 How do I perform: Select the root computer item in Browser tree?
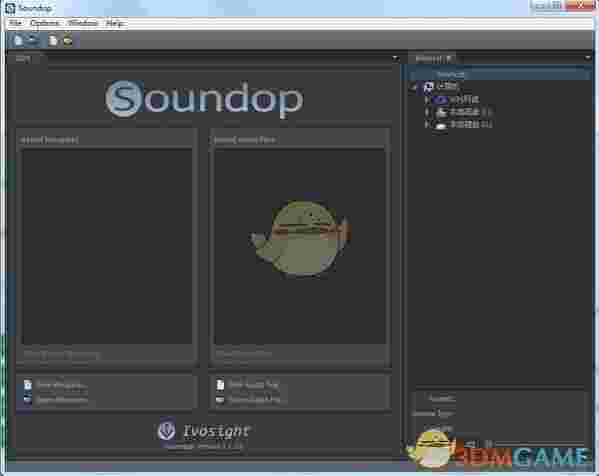point(440,87)
